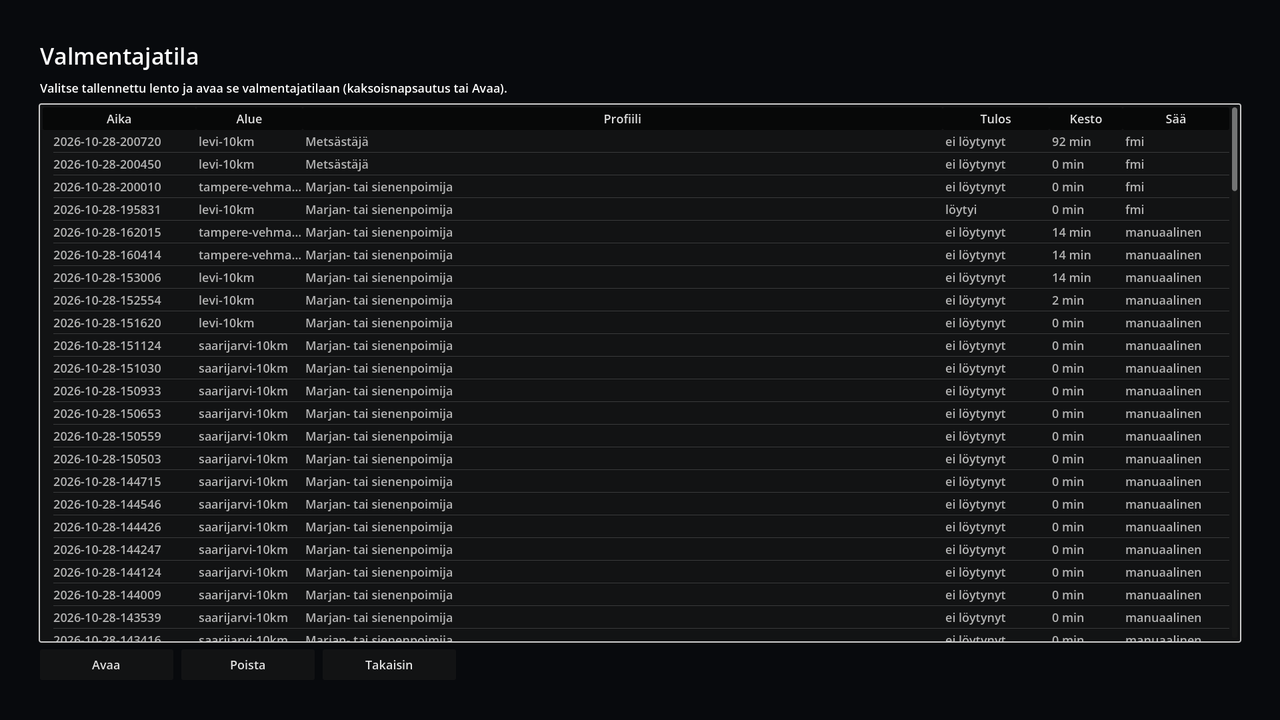Click 'tampere-vehma...' in the 160414 row
1280x720 pixels.
[250, 255]
